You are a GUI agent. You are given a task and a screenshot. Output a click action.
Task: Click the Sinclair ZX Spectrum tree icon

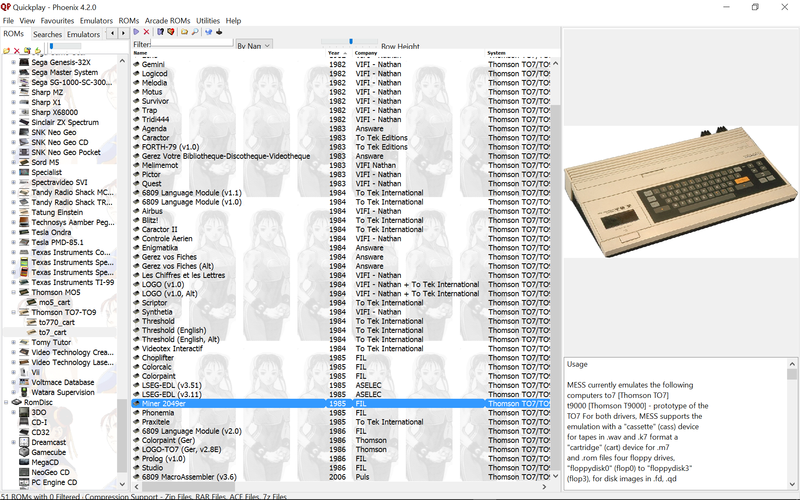pos(23,122)
